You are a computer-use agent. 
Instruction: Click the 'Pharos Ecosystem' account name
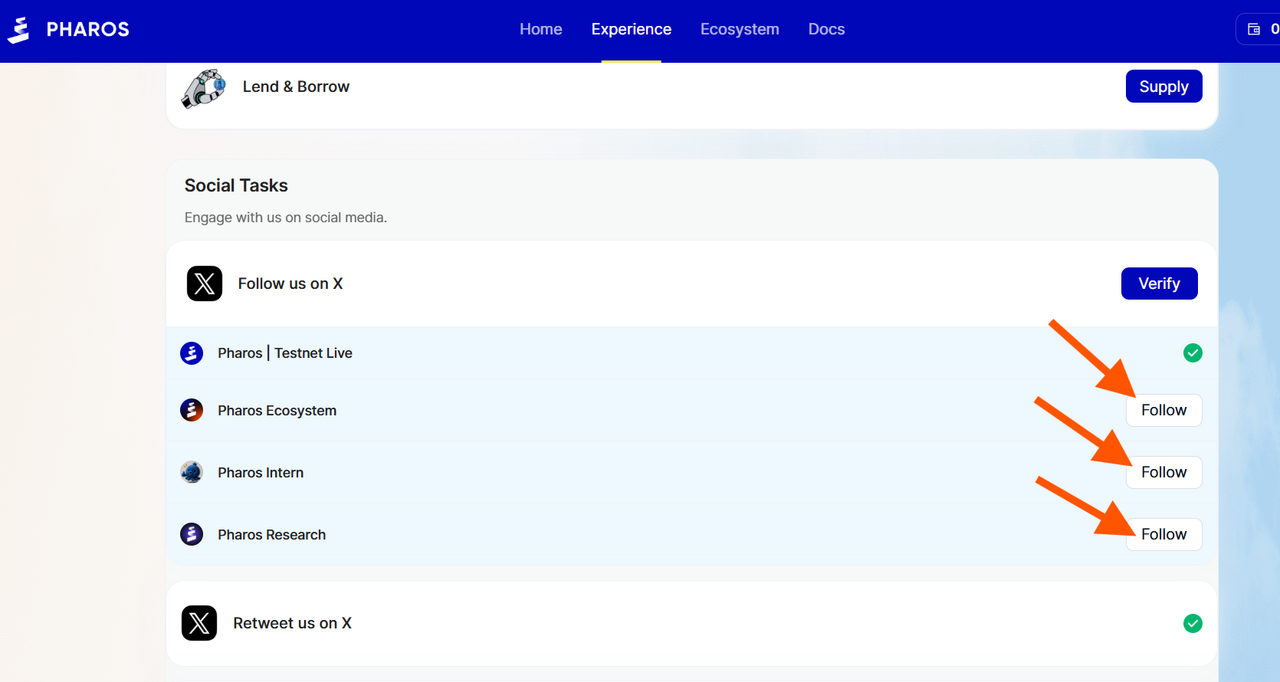point(277,410)
